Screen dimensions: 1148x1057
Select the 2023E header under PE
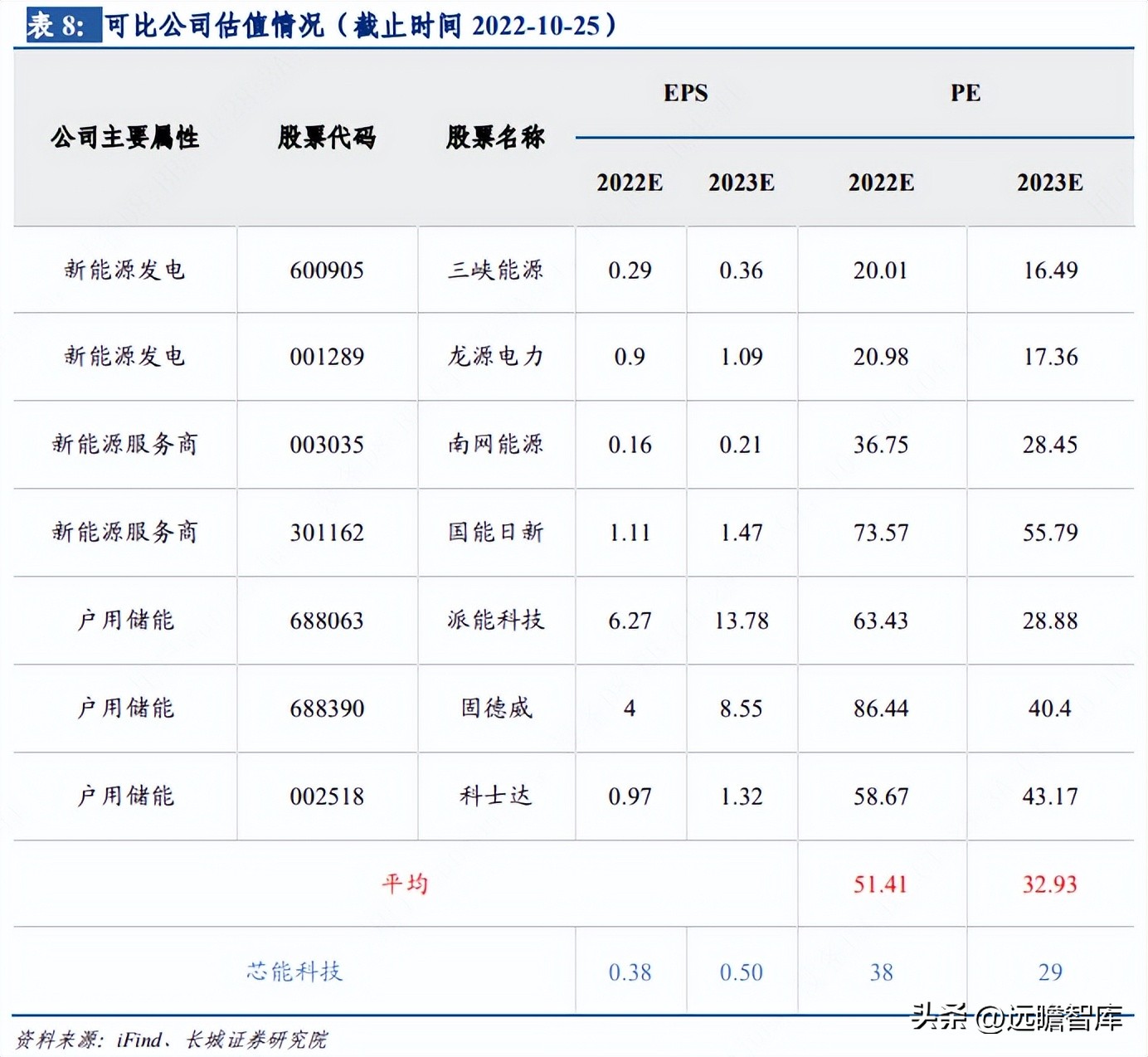click(x=1050, y=183)
